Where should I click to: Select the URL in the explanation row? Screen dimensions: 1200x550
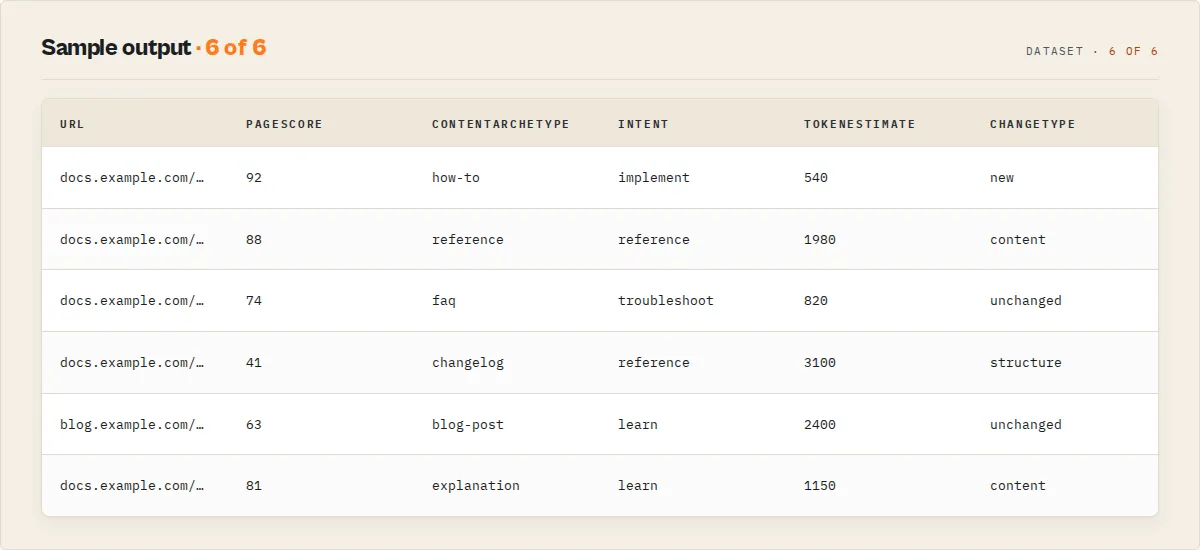pyautogui.click(x=132, y=486)
